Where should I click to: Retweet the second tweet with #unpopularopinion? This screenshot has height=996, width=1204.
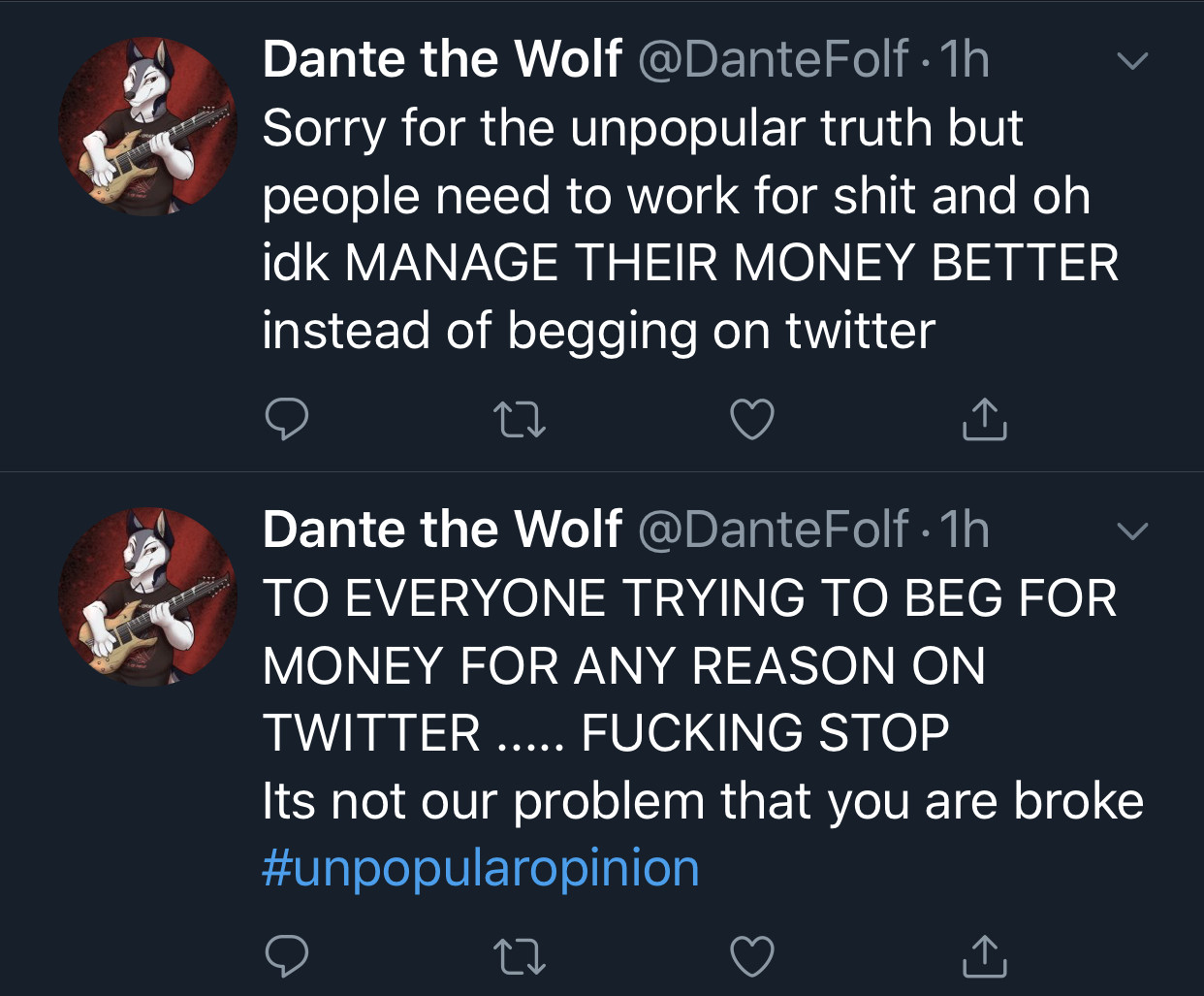520,956
